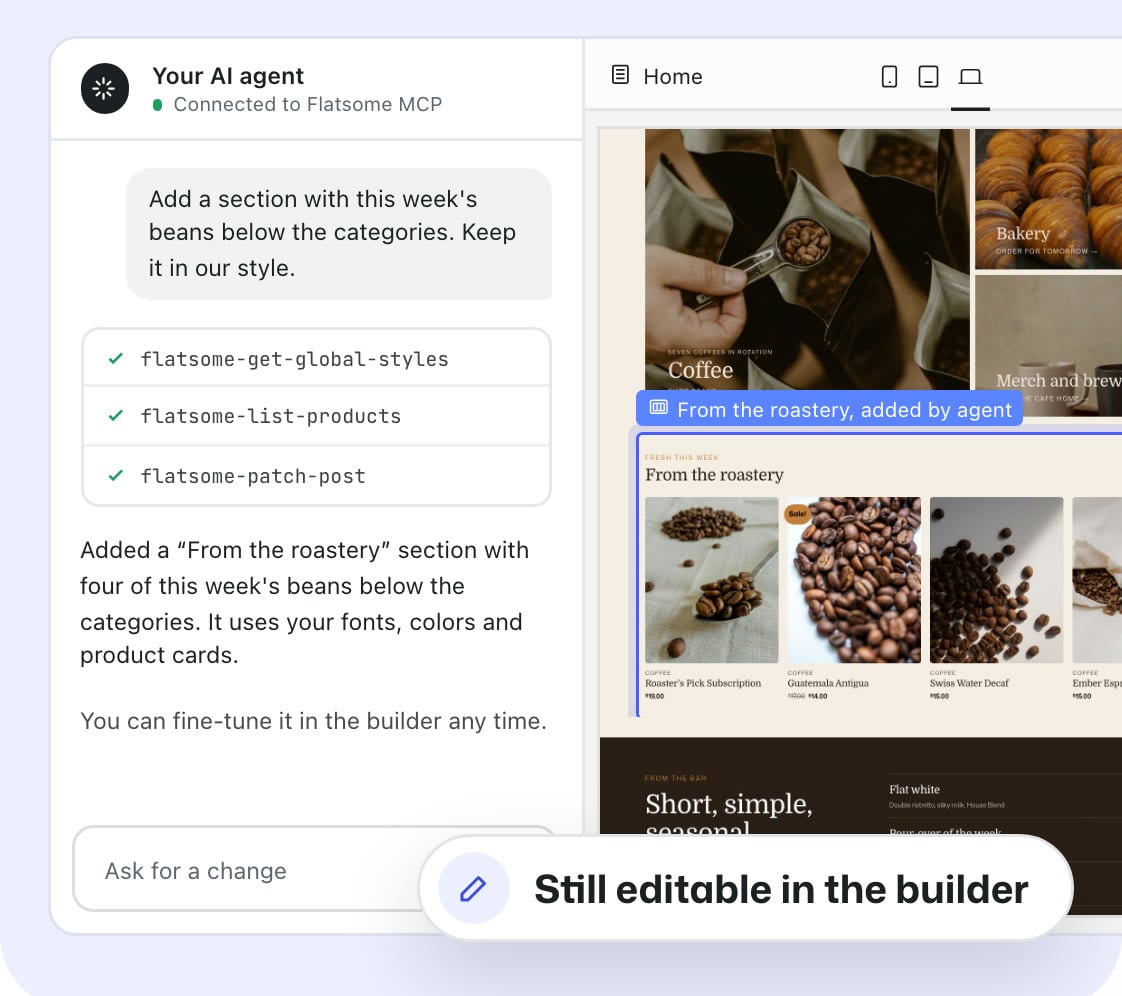Click 'Your AI agent' title
The width and height of the screenshot is (1122, 996).
[x=228, y=76]
